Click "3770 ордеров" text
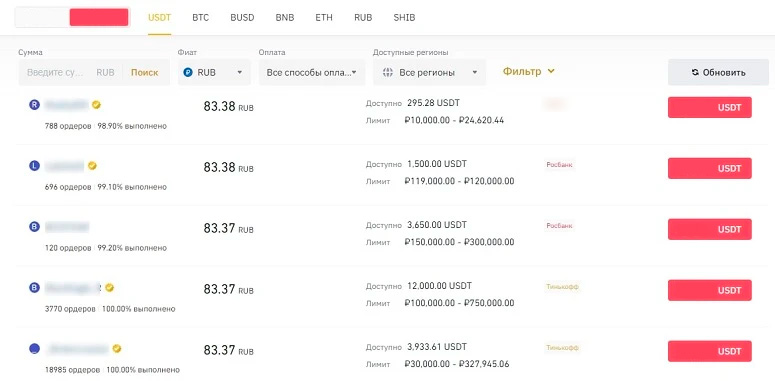Viewport: 775px width, 381px height. pyautogui.click(x=70, y=309)
